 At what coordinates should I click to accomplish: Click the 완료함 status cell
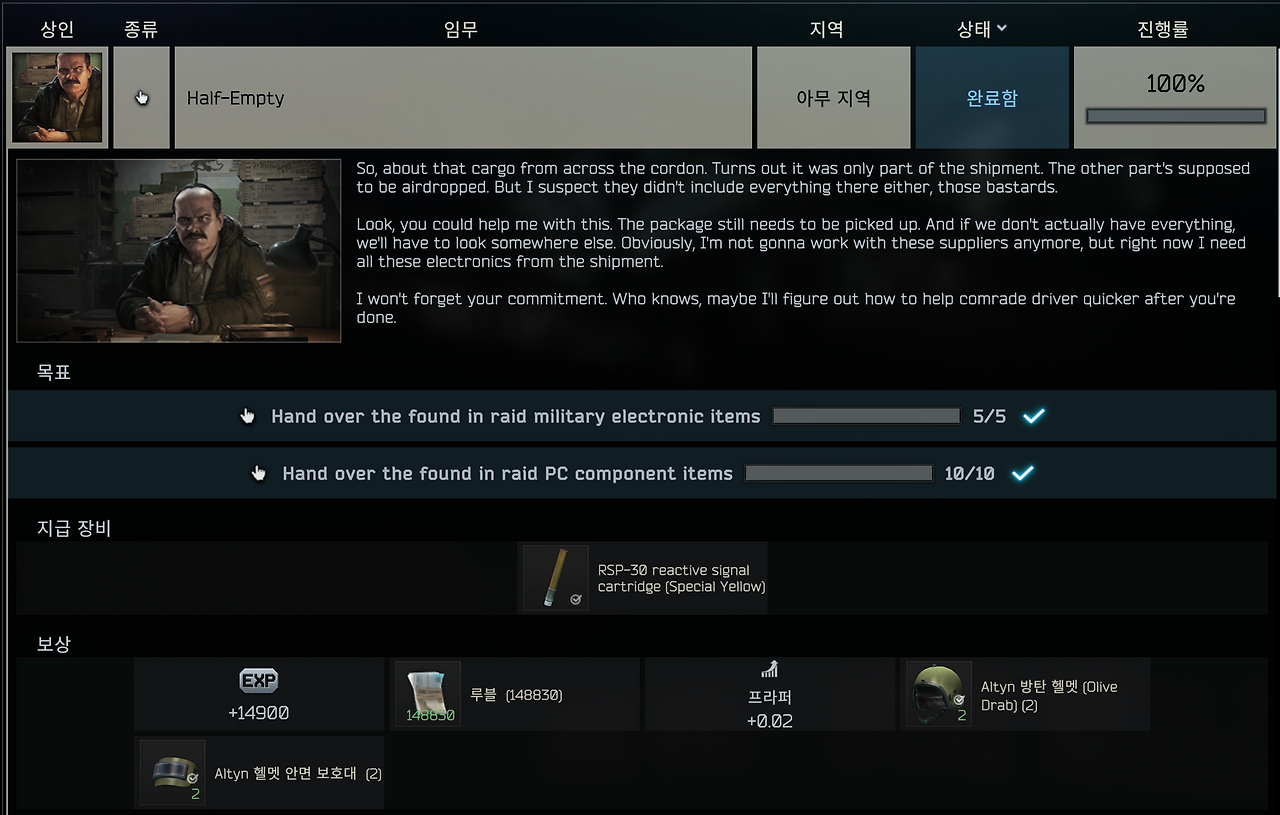coord(992,97)
